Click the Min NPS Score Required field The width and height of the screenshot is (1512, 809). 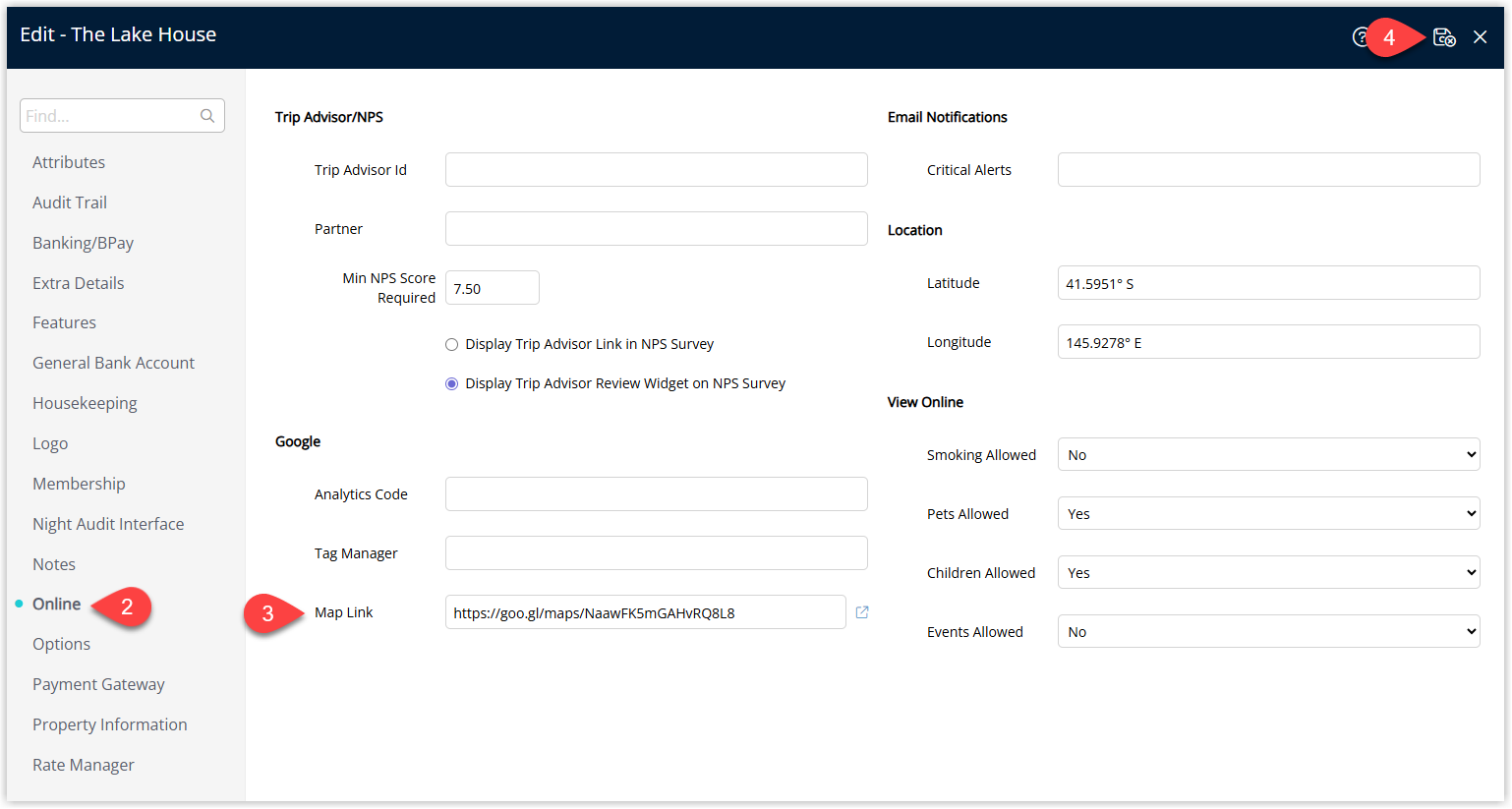pos(493,288)
